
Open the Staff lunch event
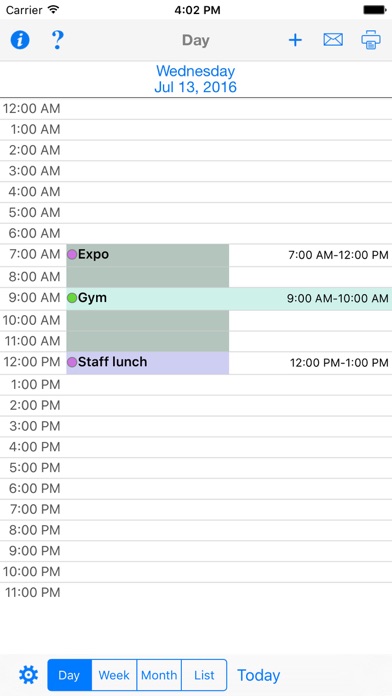coord(148,363)
